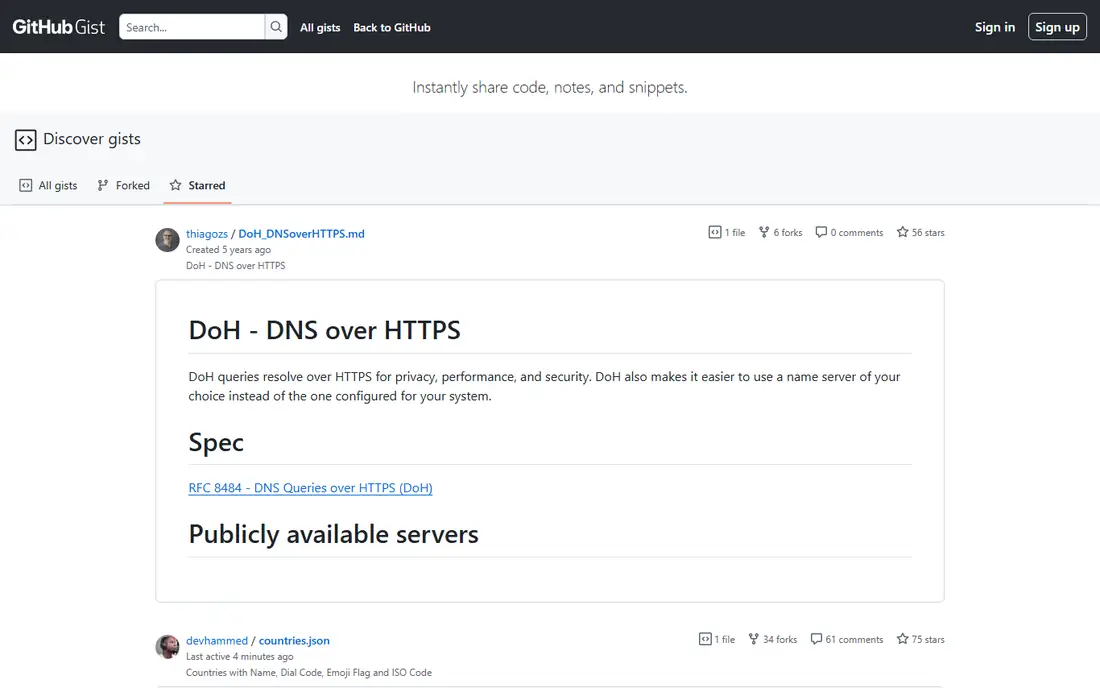
Task: Go Back to GitHub link
Action: click(391, 27)
